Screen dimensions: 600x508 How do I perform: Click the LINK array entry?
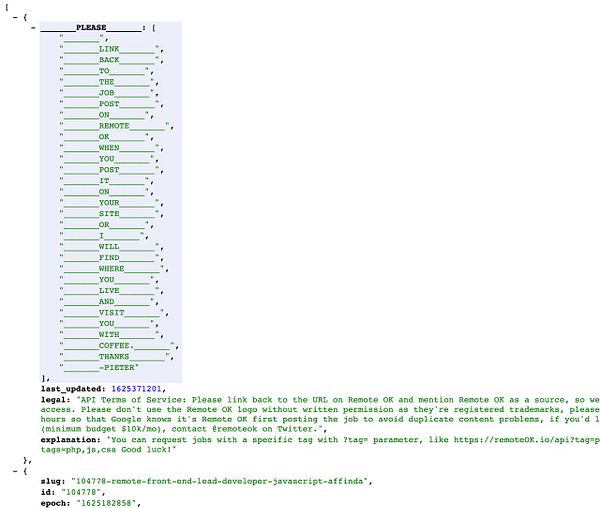111,49
